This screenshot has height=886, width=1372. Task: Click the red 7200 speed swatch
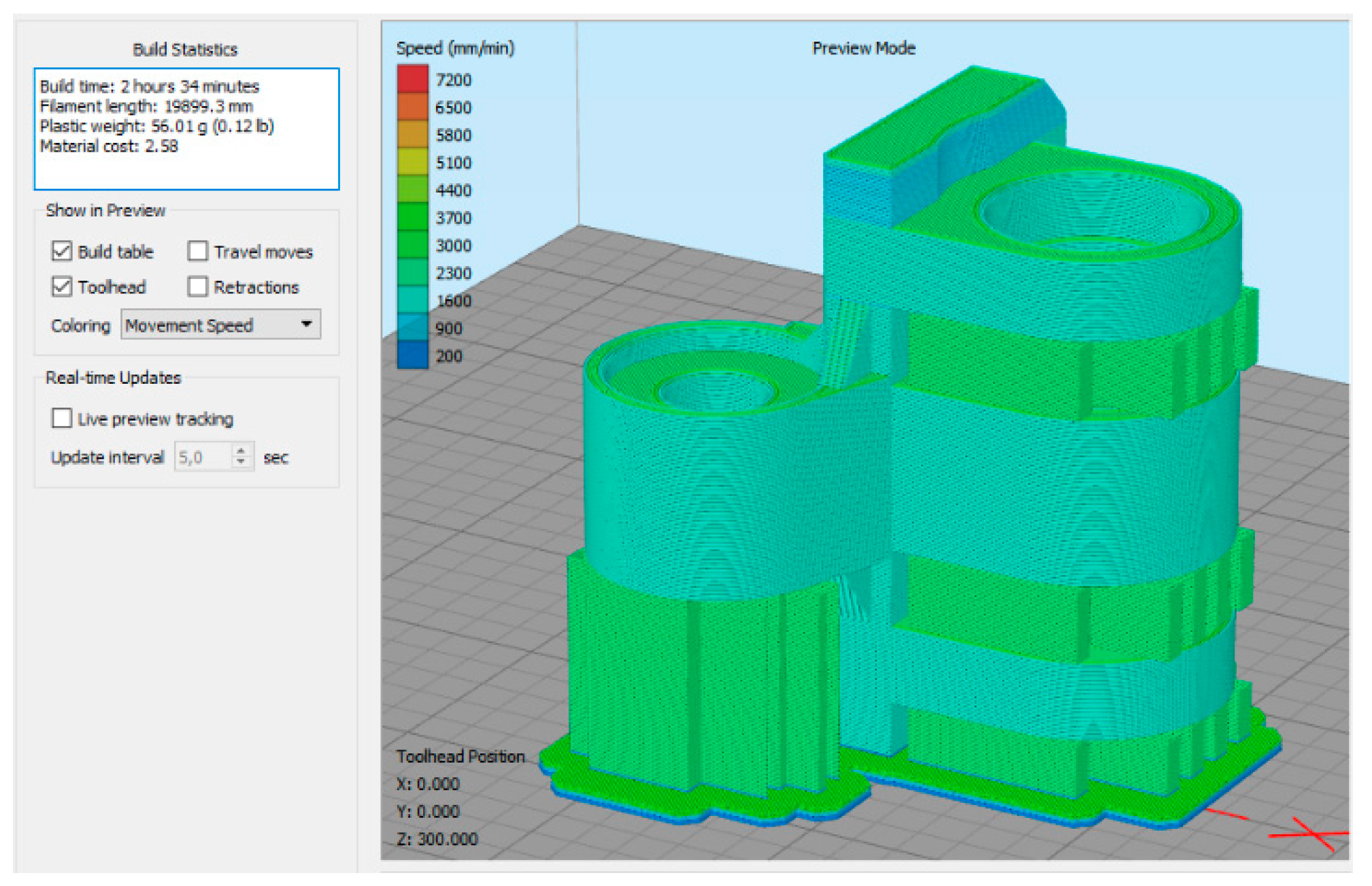coord(412,79)
